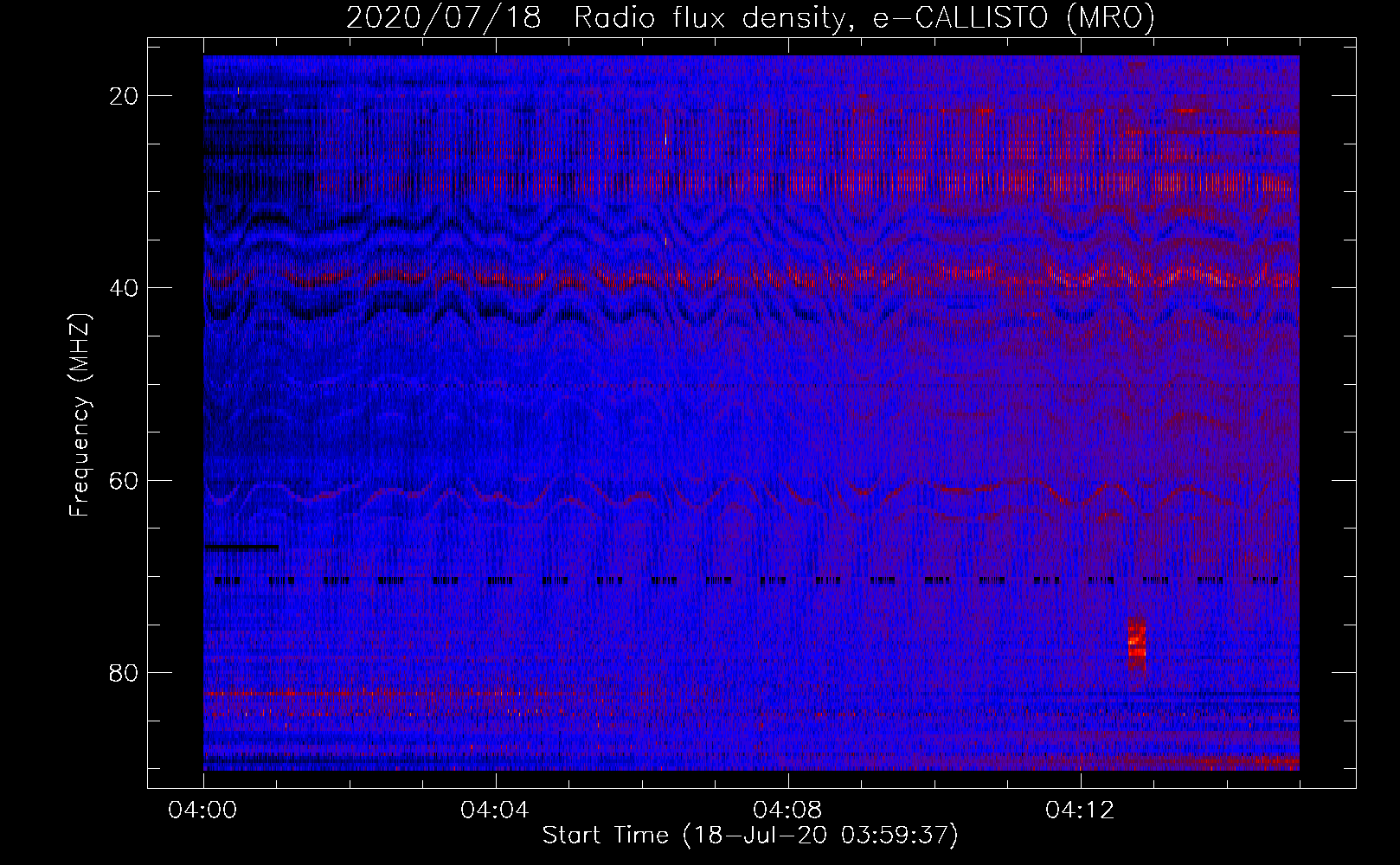The width and height of the screenshot is (1400, 865).
Task: Click the 04:08 time tick label
Action: coord(788,811)
